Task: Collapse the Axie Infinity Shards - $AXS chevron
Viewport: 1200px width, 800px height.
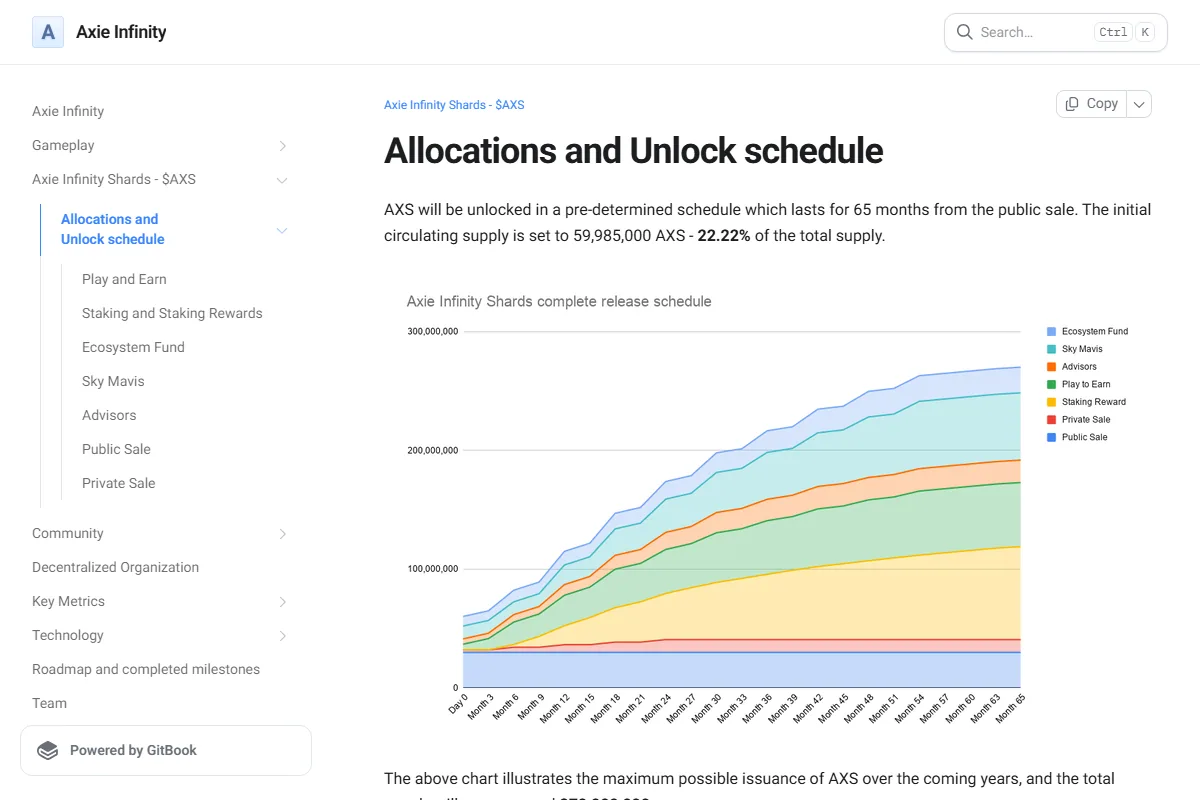Action: (282, 180)
